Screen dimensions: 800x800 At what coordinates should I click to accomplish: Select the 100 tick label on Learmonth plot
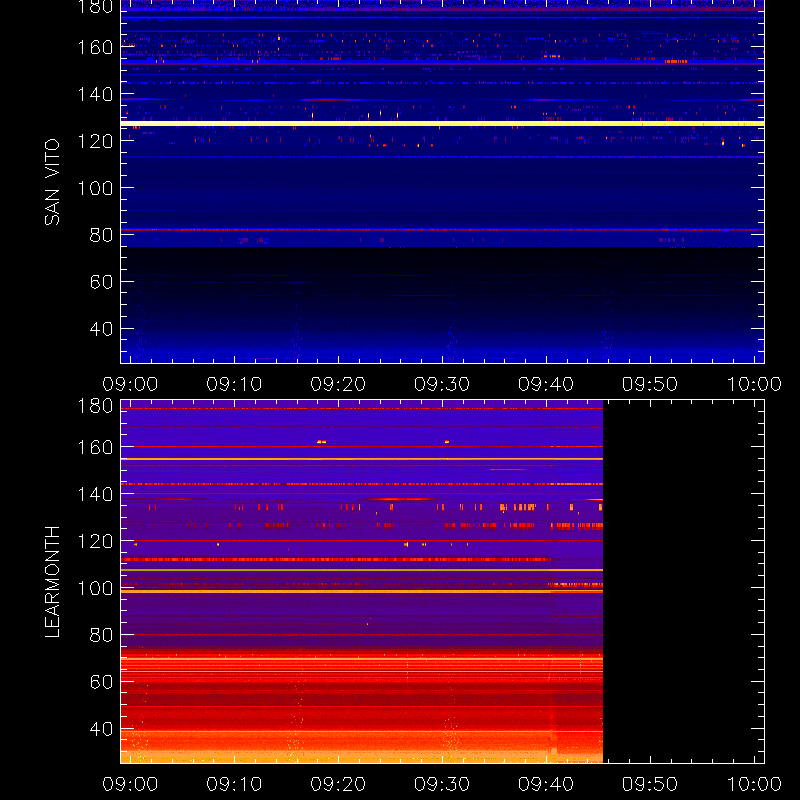click(95, 588)
